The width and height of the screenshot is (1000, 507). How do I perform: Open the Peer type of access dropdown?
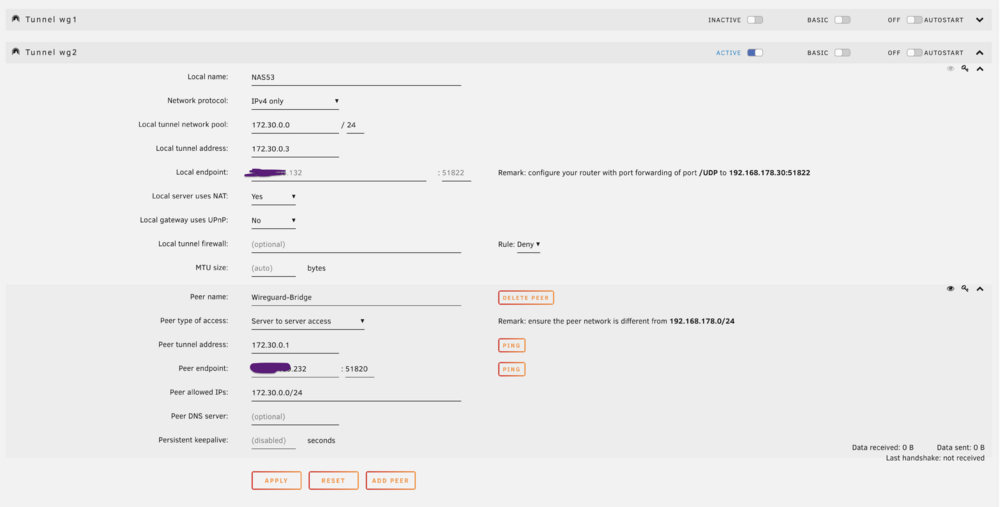[x=308, y=321]
